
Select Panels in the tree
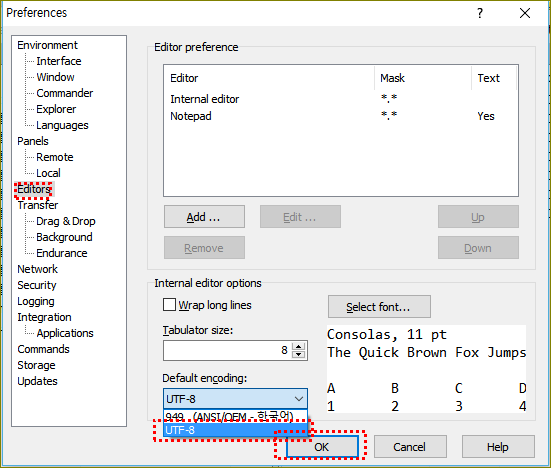point(33,141)
